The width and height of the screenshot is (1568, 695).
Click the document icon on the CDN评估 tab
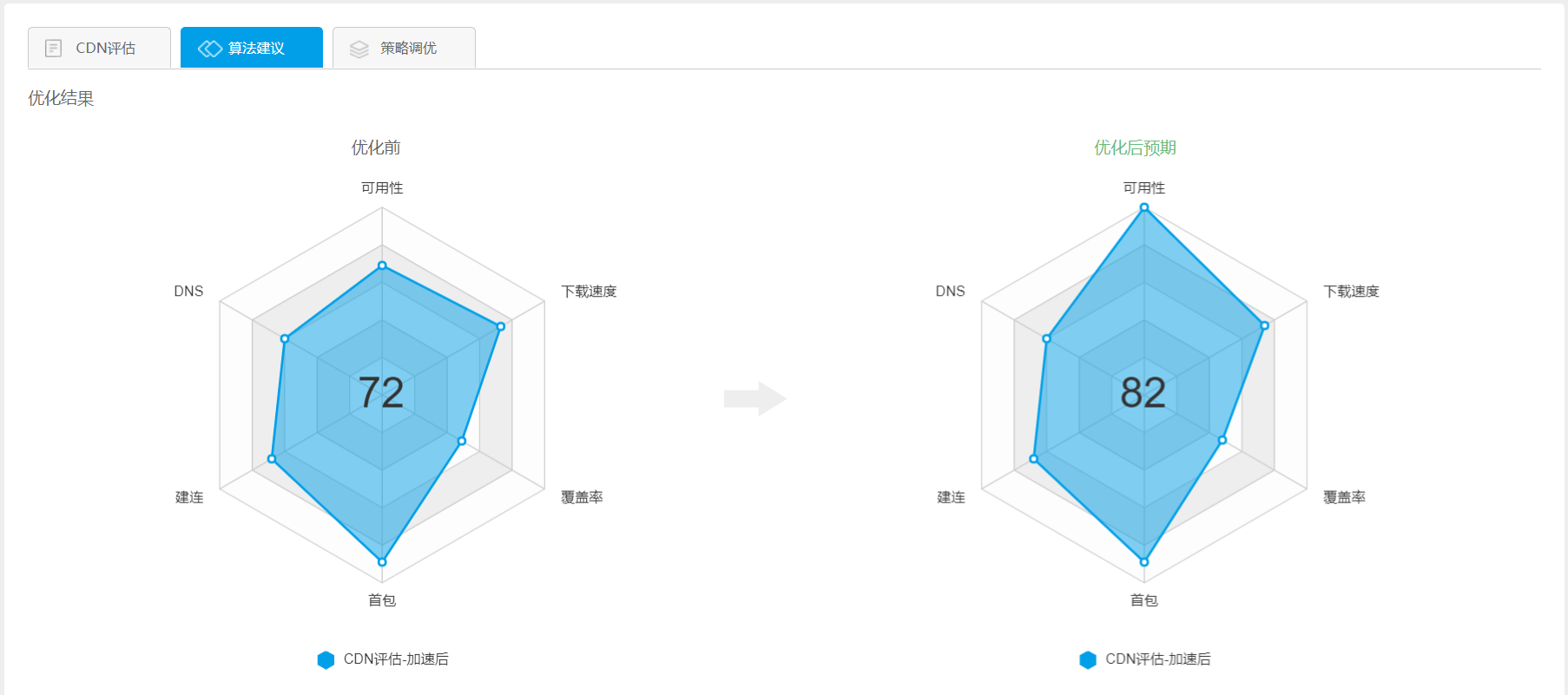click(x=53, y=49)
